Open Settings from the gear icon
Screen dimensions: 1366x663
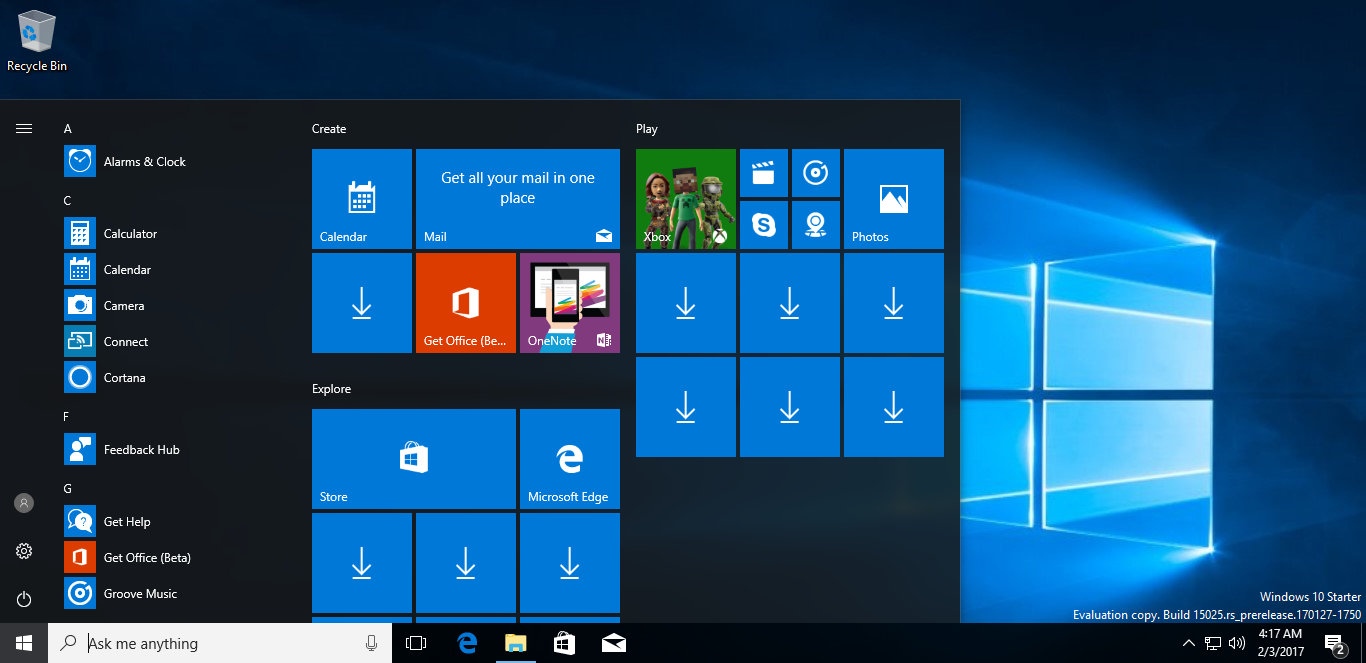pos(24,551)
